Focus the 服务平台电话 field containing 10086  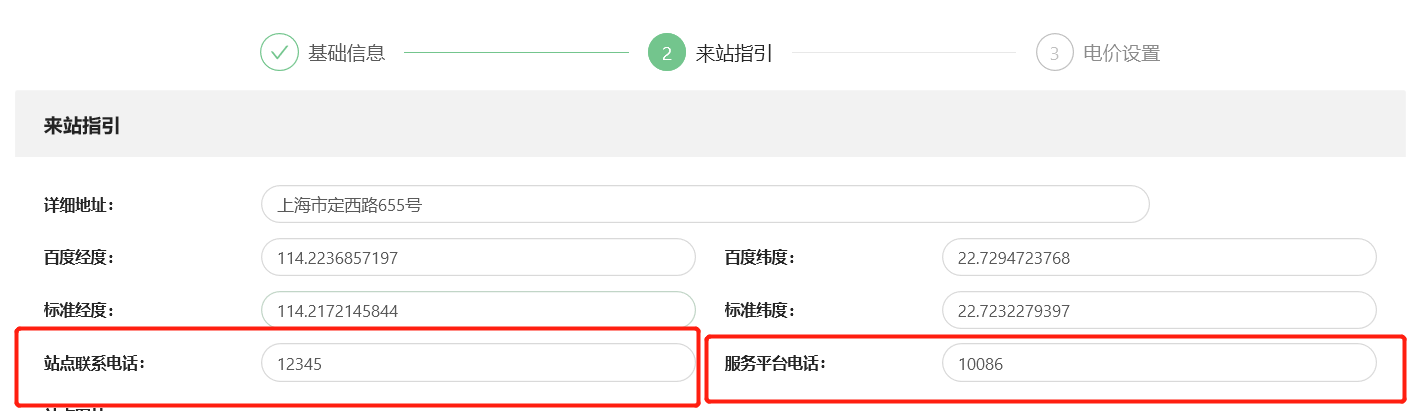click(1159, 363)
